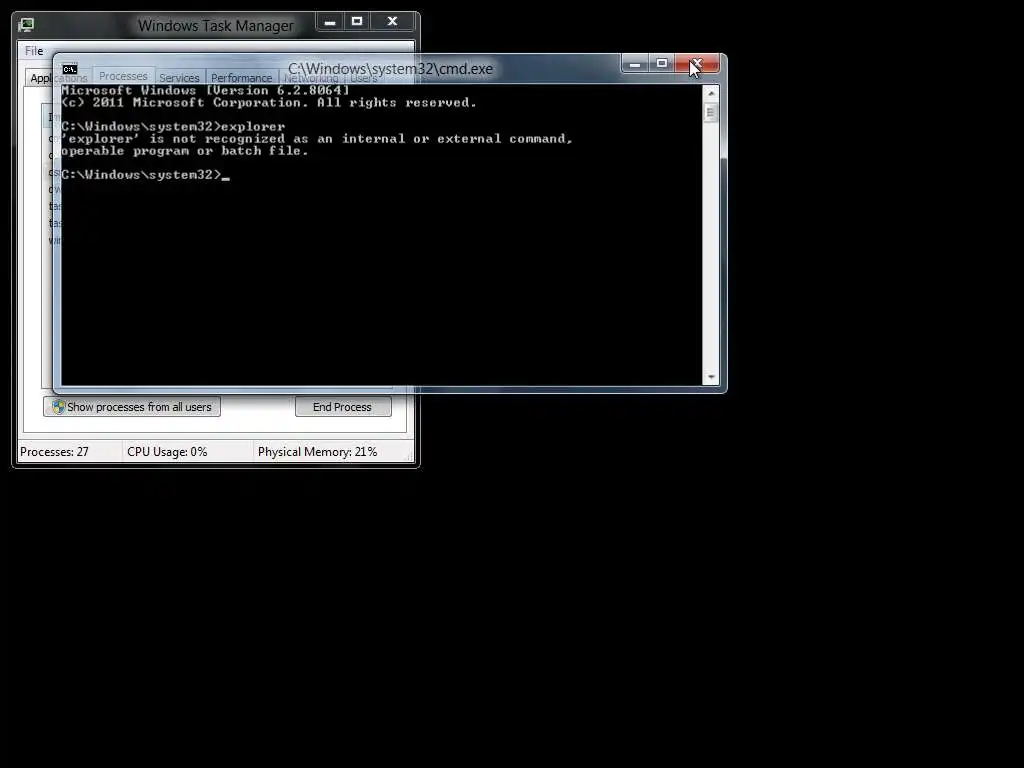Click the End Process button
Viewport: 1024px width, 768px height.
[343, 407]
